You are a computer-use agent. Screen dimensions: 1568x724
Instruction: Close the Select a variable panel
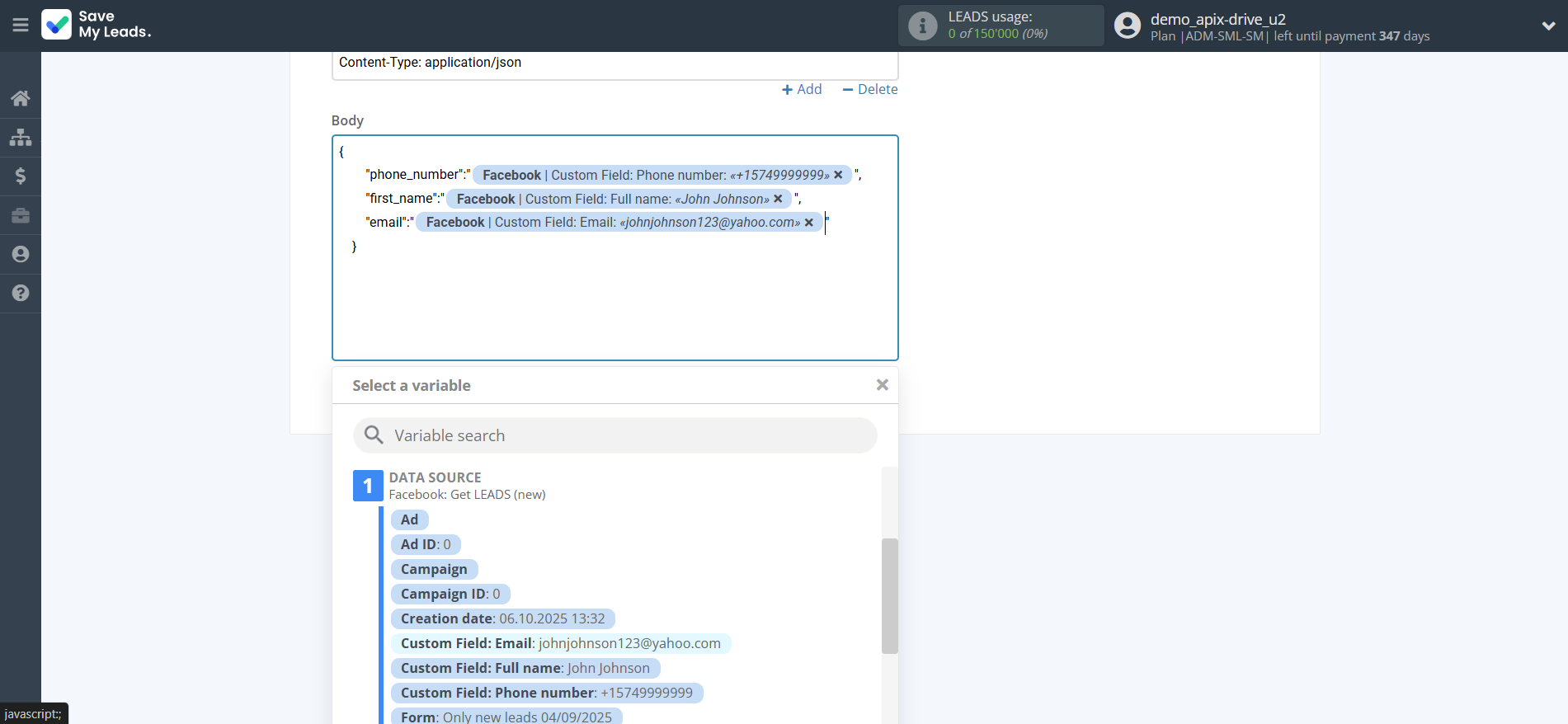pos(882,385)
